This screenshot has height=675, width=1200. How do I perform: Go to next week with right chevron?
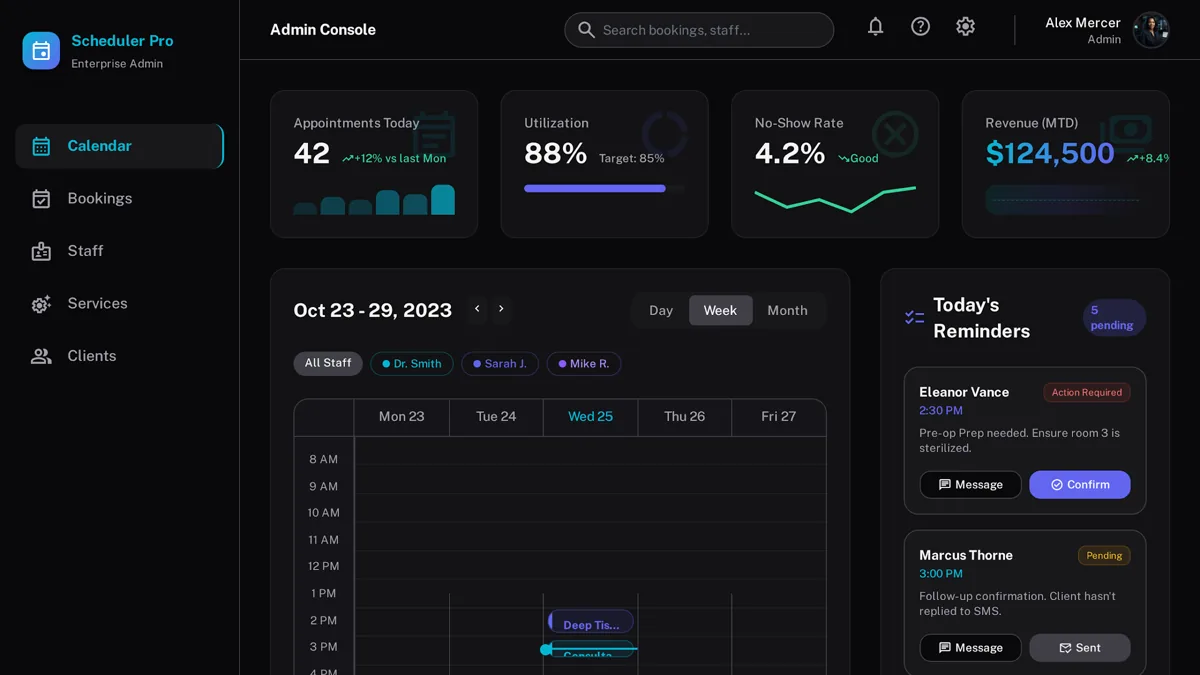click(501, 309)
